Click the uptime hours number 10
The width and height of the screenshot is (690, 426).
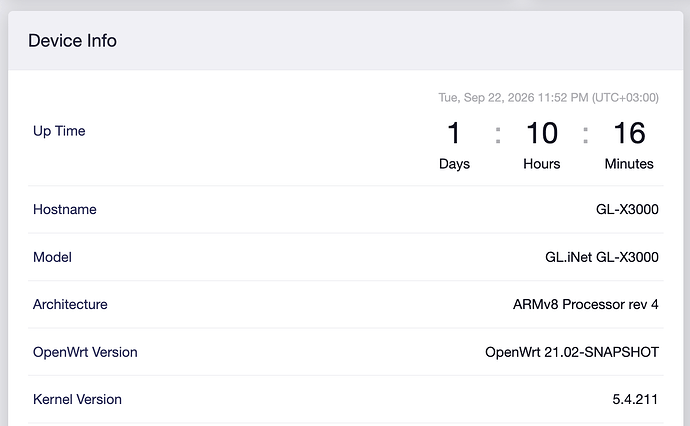(x=542, y=133)
